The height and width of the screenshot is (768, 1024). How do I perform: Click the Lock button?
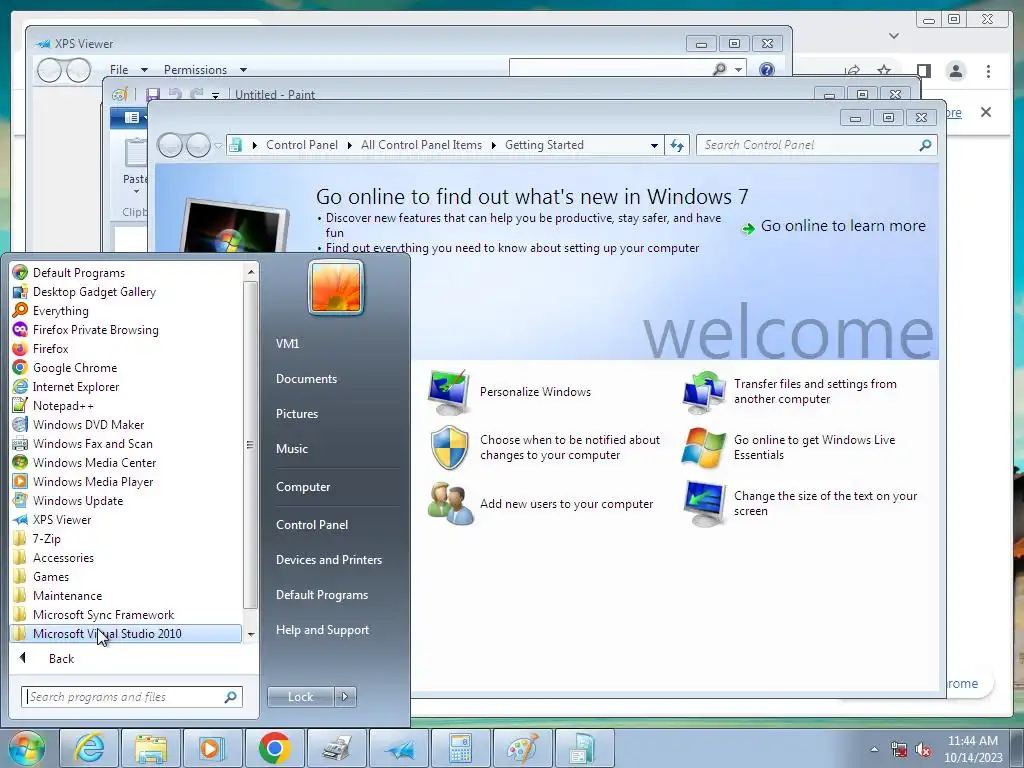pos(300,697)
